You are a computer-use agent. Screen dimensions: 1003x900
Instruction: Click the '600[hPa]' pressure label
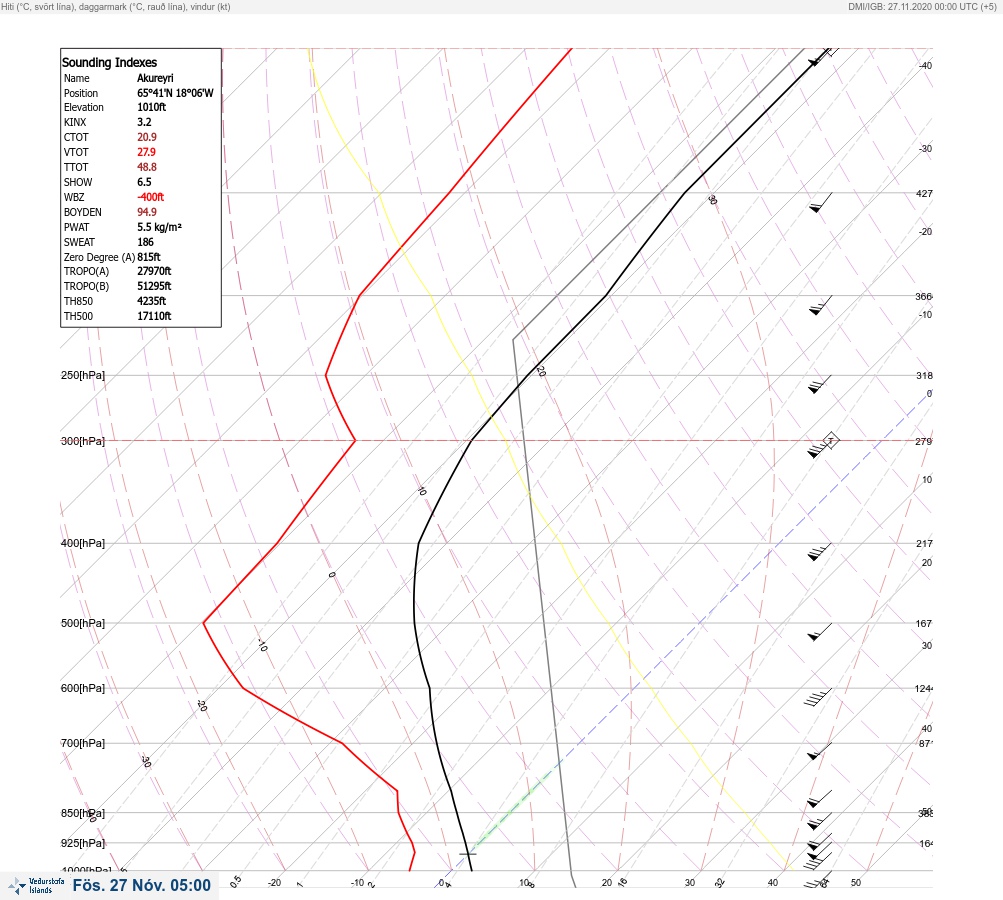click(x=83, y=688)
